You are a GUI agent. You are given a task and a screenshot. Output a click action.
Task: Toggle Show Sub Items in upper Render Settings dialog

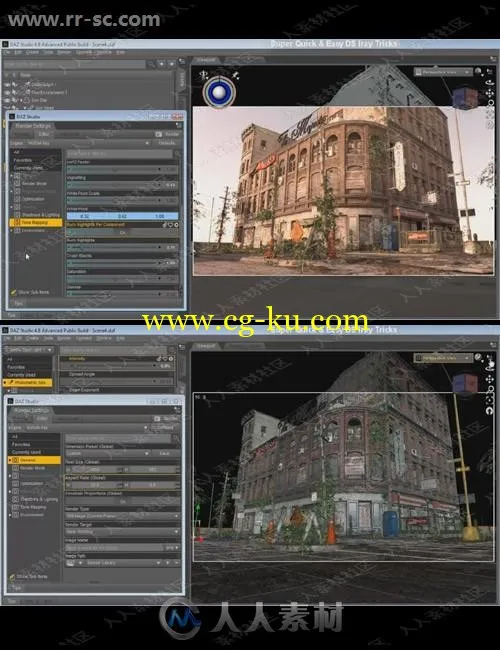[30, 292]
